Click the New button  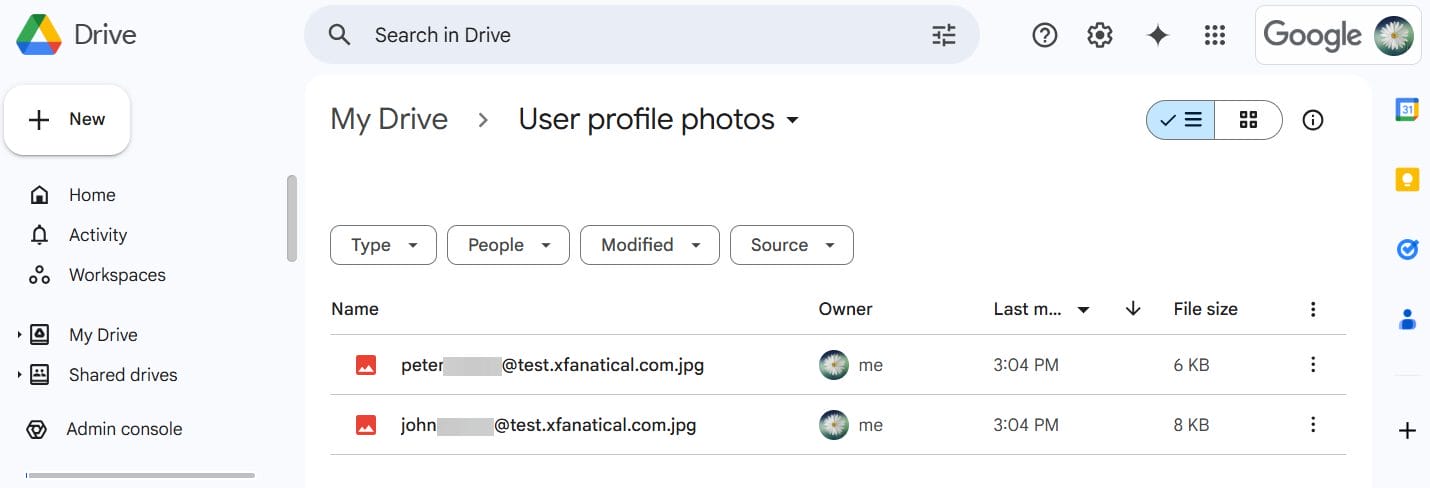point(67,120)
